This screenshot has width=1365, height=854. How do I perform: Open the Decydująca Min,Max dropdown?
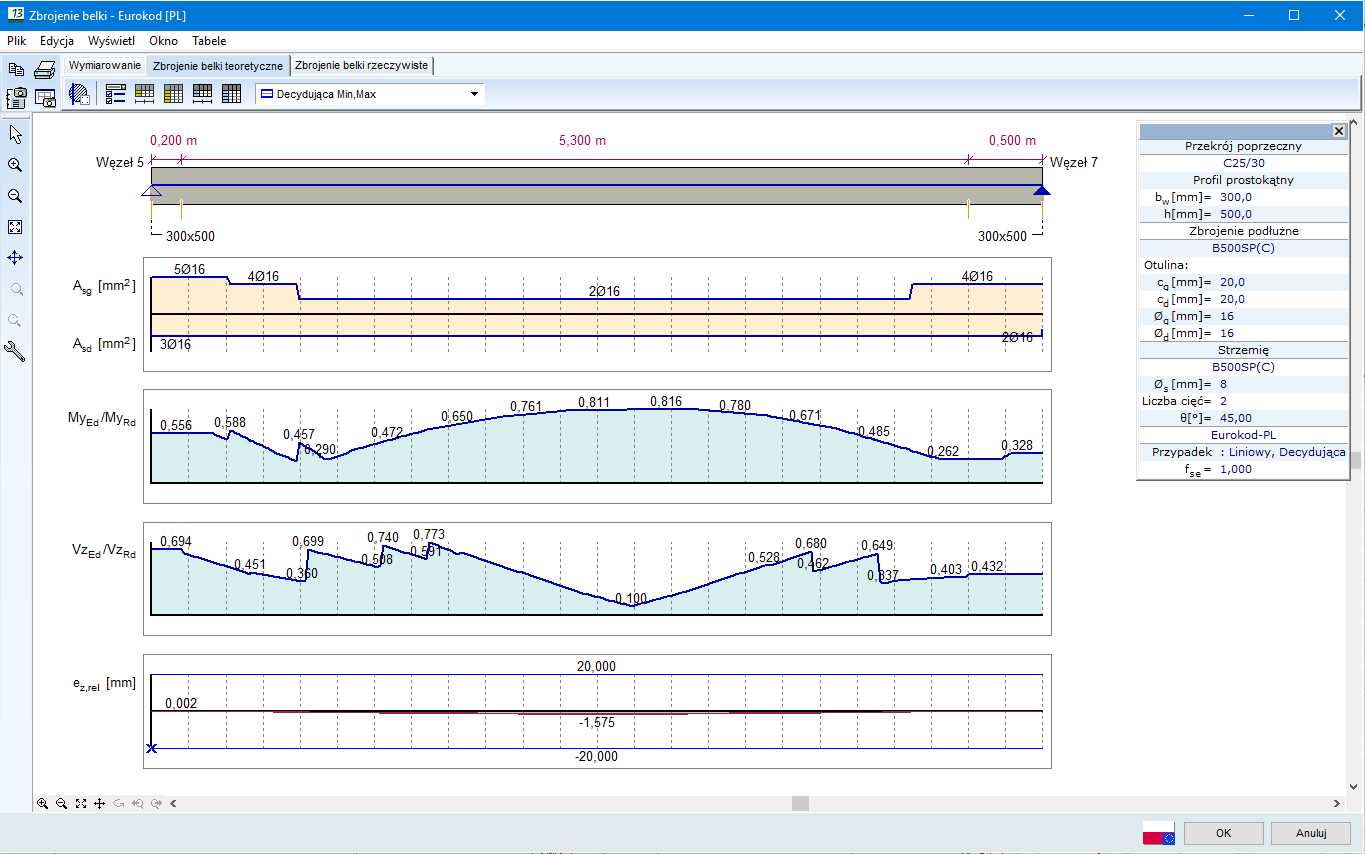pyautogui.click(x=474, y=94)
